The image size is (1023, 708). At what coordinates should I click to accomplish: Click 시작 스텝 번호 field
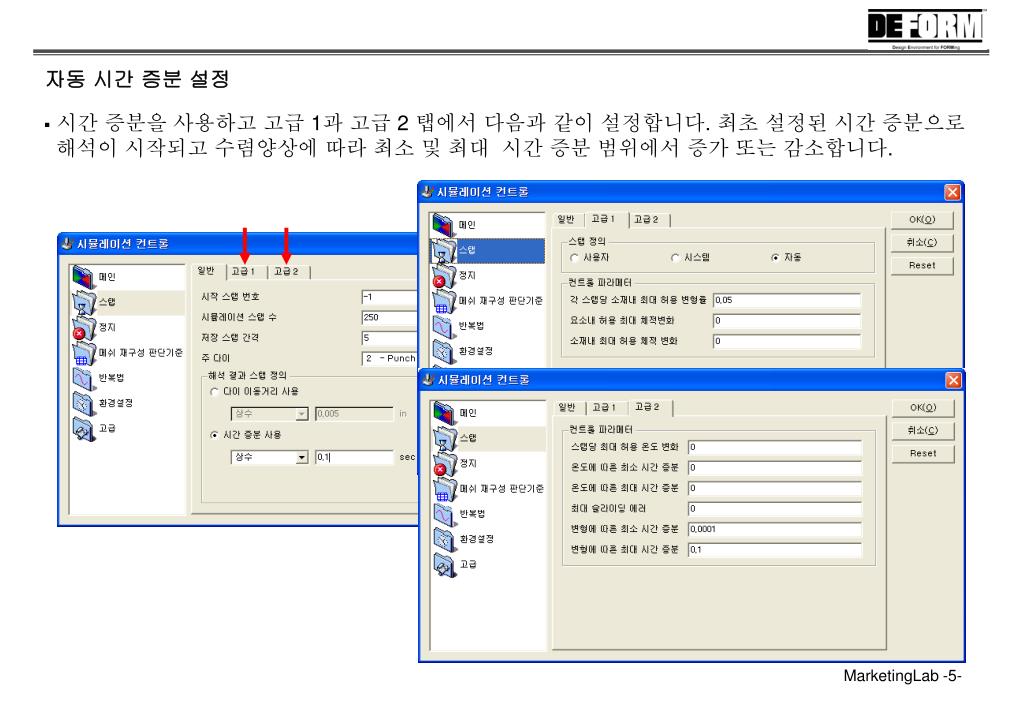tap(389, 297)
